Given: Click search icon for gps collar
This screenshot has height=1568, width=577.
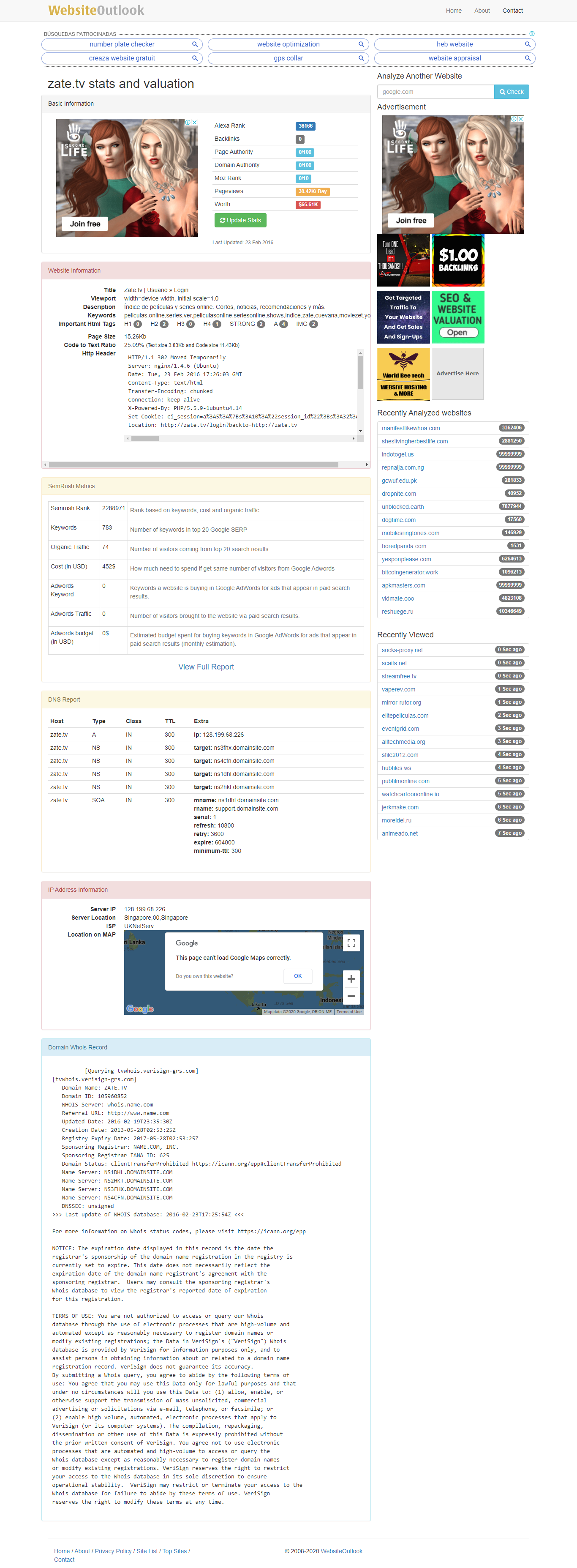Looking at the screenshot, I should 361,58.
